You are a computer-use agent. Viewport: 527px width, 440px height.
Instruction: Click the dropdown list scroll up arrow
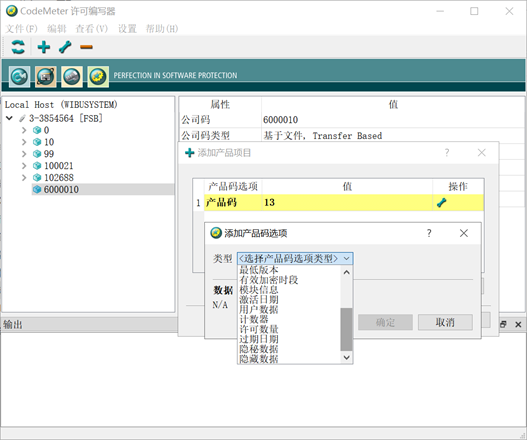[347, 272]
